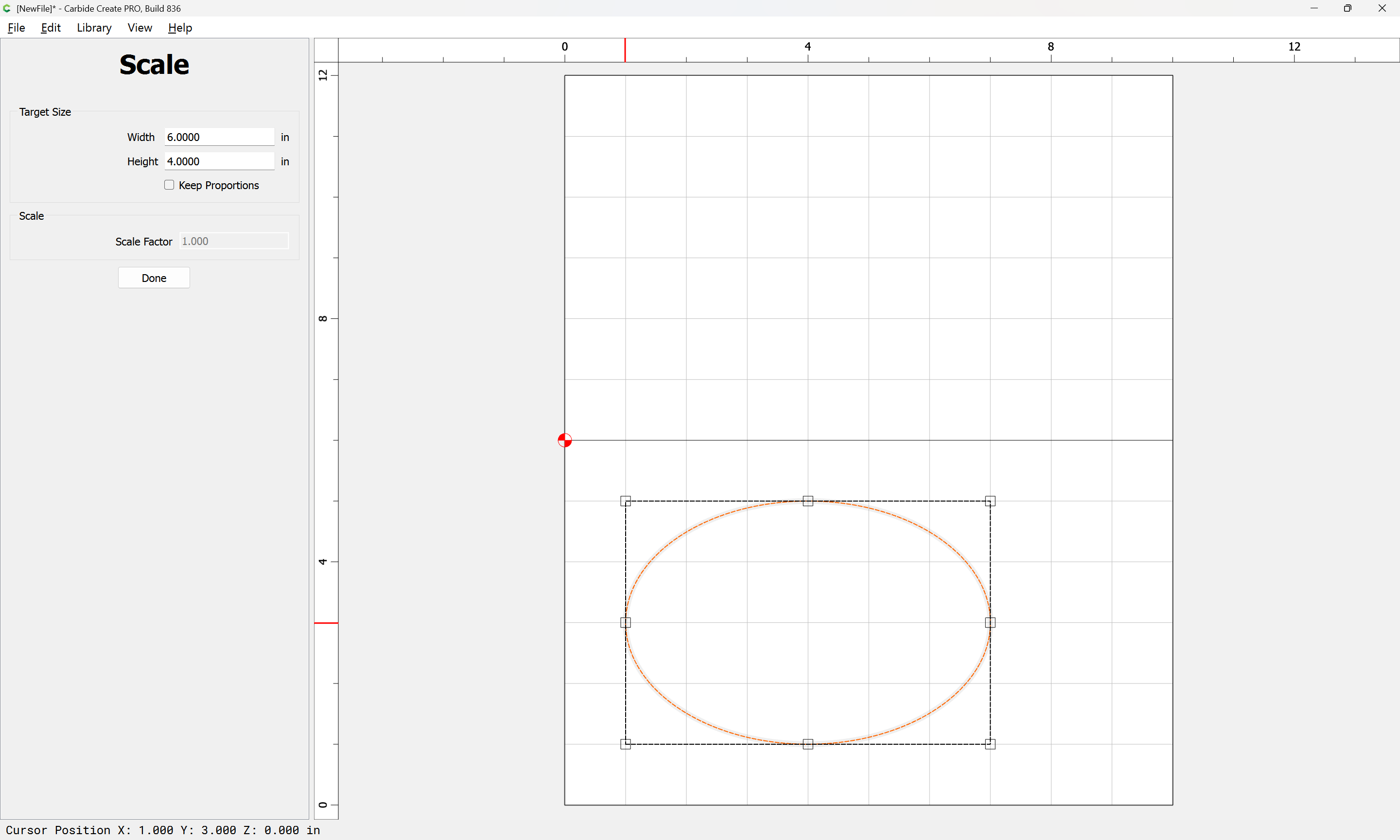Click the top-center selection handle
This screenshot has width=1400, height=840.
point(807,501)
